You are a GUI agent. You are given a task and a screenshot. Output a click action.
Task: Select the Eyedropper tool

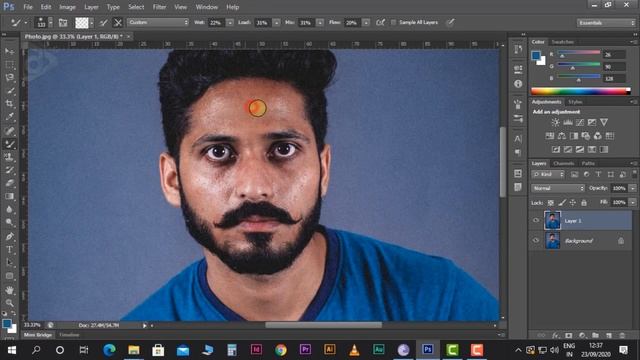9,117
